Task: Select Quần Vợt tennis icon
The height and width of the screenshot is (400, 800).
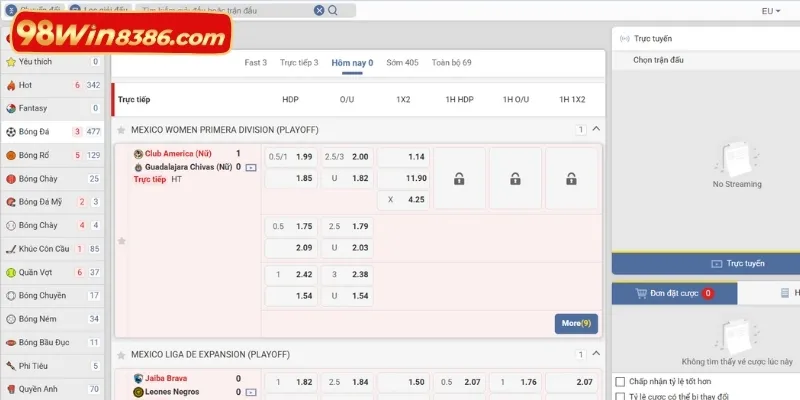Action: click(x=11, y=272)
